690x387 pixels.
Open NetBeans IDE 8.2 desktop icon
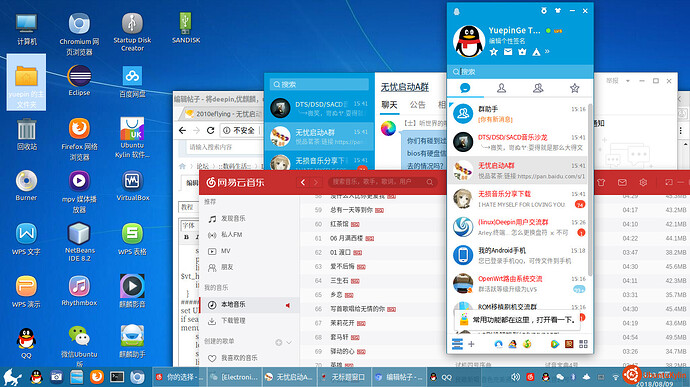[x=79, y=242]
